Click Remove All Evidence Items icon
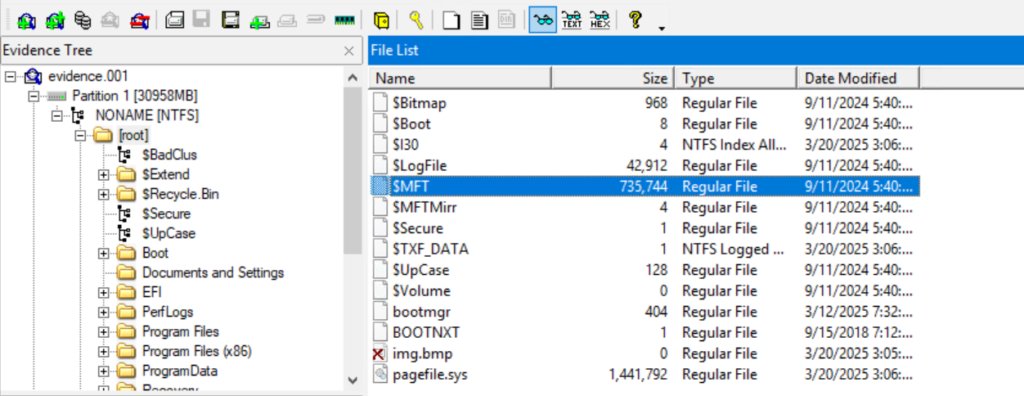This screenshot has height=396, width=1024. tap(139, 20)
